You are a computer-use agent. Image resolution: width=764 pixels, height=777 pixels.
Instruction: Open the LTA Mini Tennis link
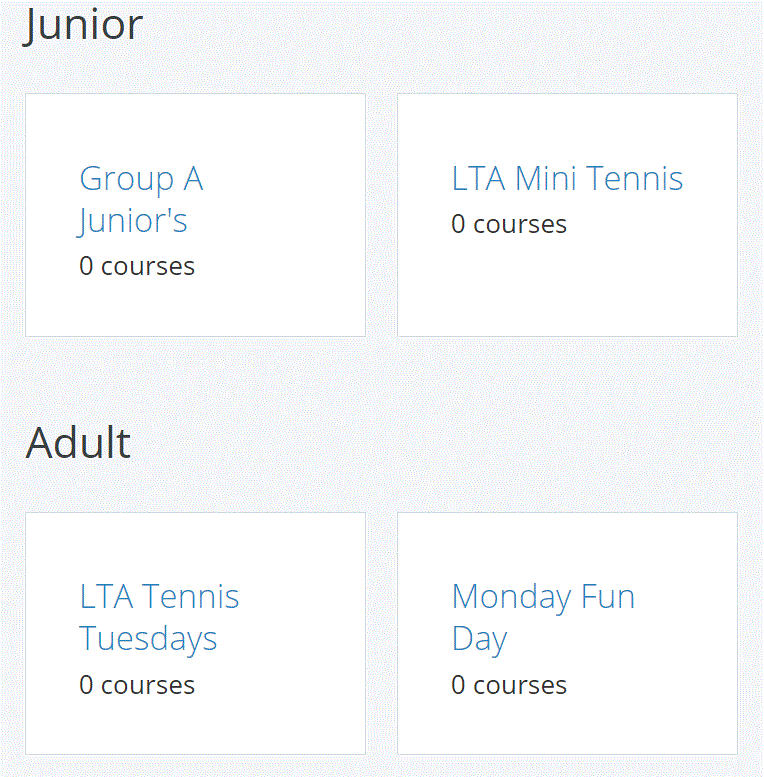coord(567,179)
